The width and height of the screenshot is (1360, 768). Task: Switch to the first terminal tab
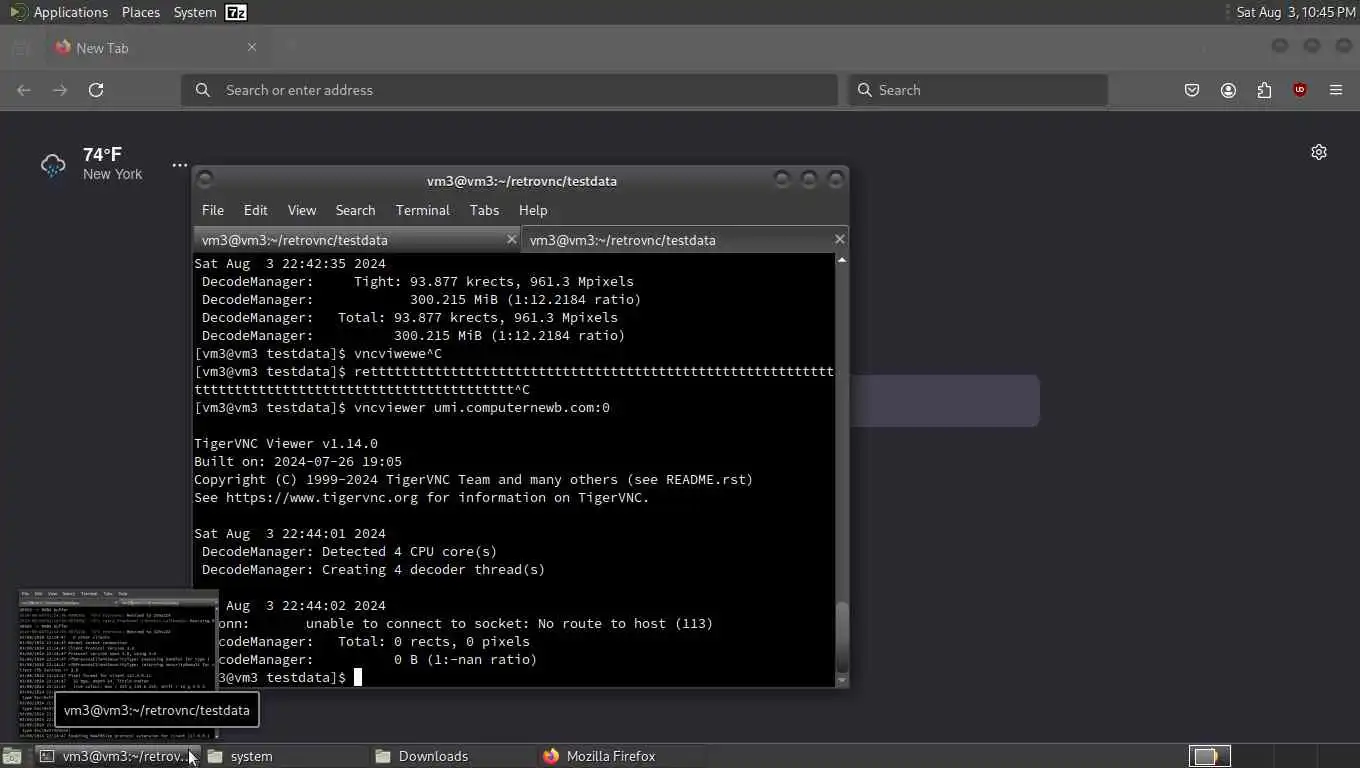click(357, 240)
